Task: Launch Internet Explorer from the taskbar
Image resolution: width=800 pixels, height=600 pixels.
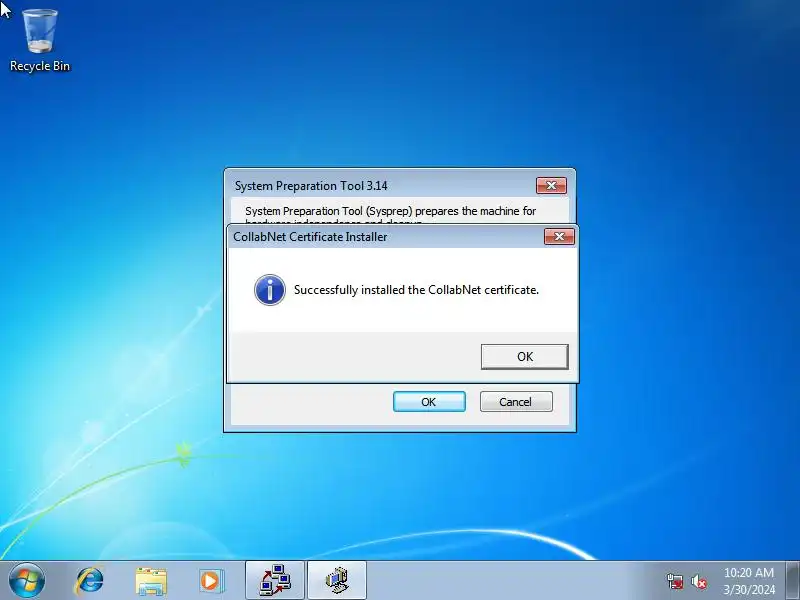Action: pos(90,581)
